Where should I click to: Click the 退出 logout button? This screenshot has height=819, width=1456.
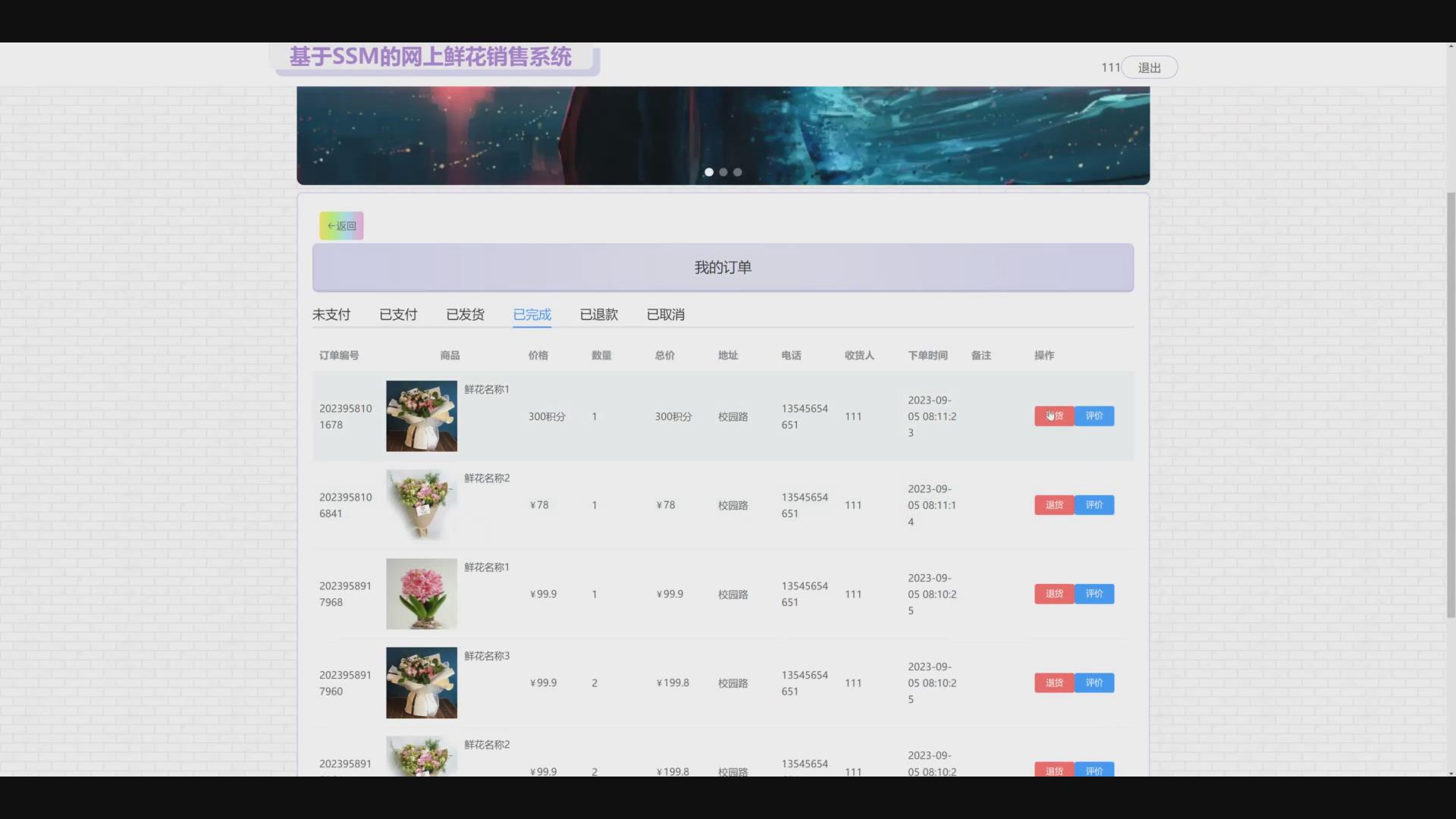pyautogui.click(x=1149, y=67)
